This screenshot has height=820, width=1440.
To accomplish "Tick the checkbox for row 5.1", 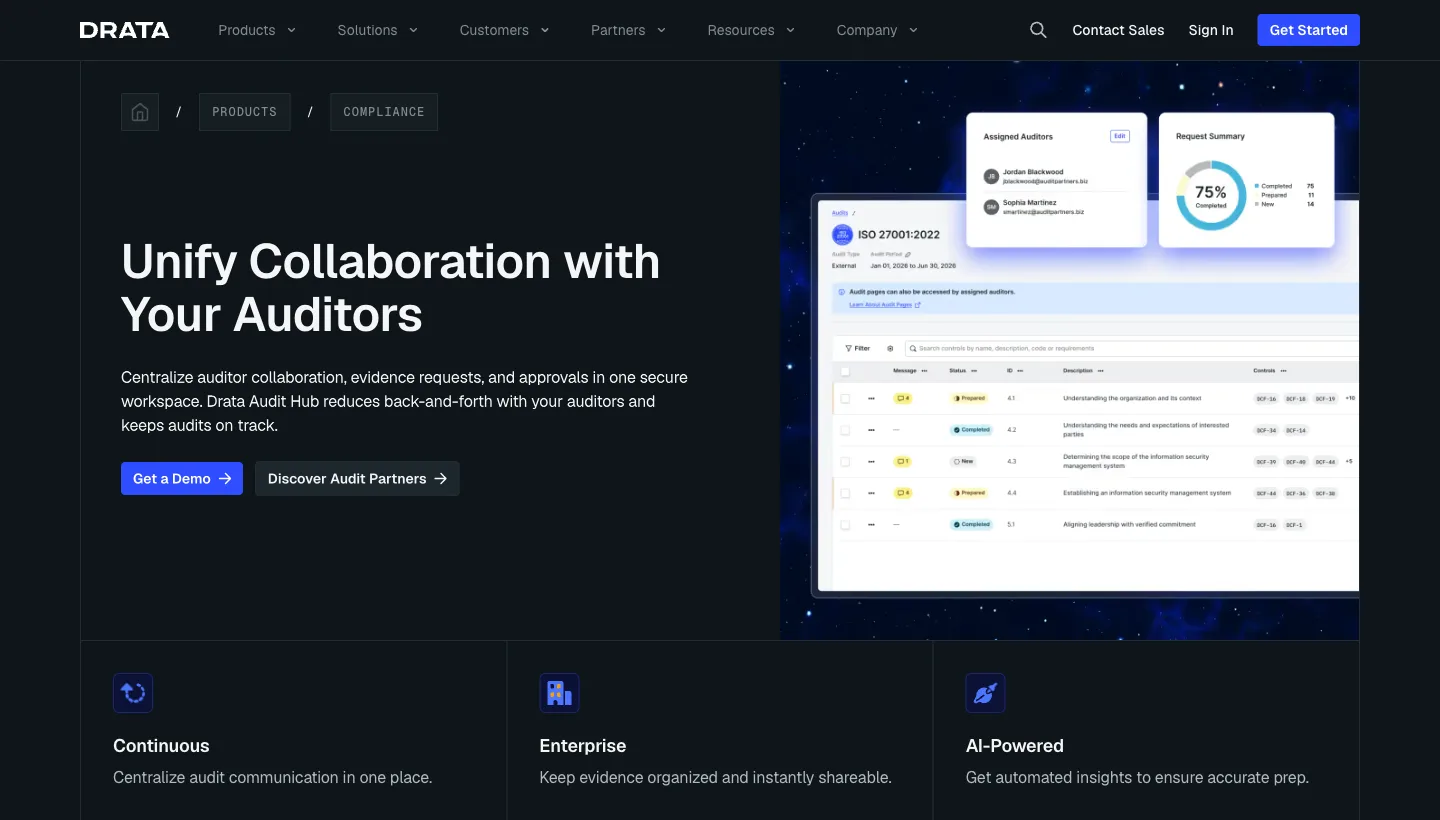I will tap(845, 524).
